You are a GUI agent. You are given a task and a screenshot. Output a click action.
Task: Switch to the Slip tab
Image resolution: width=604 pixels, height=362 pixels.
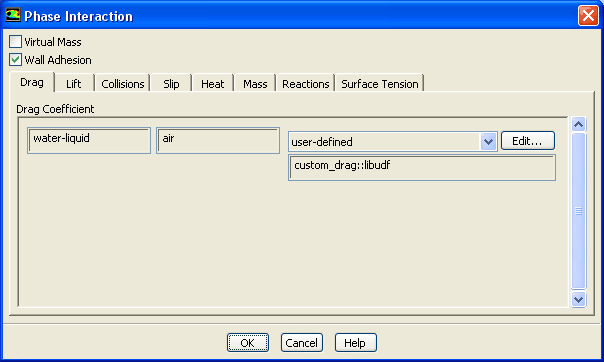click(171, 84)
